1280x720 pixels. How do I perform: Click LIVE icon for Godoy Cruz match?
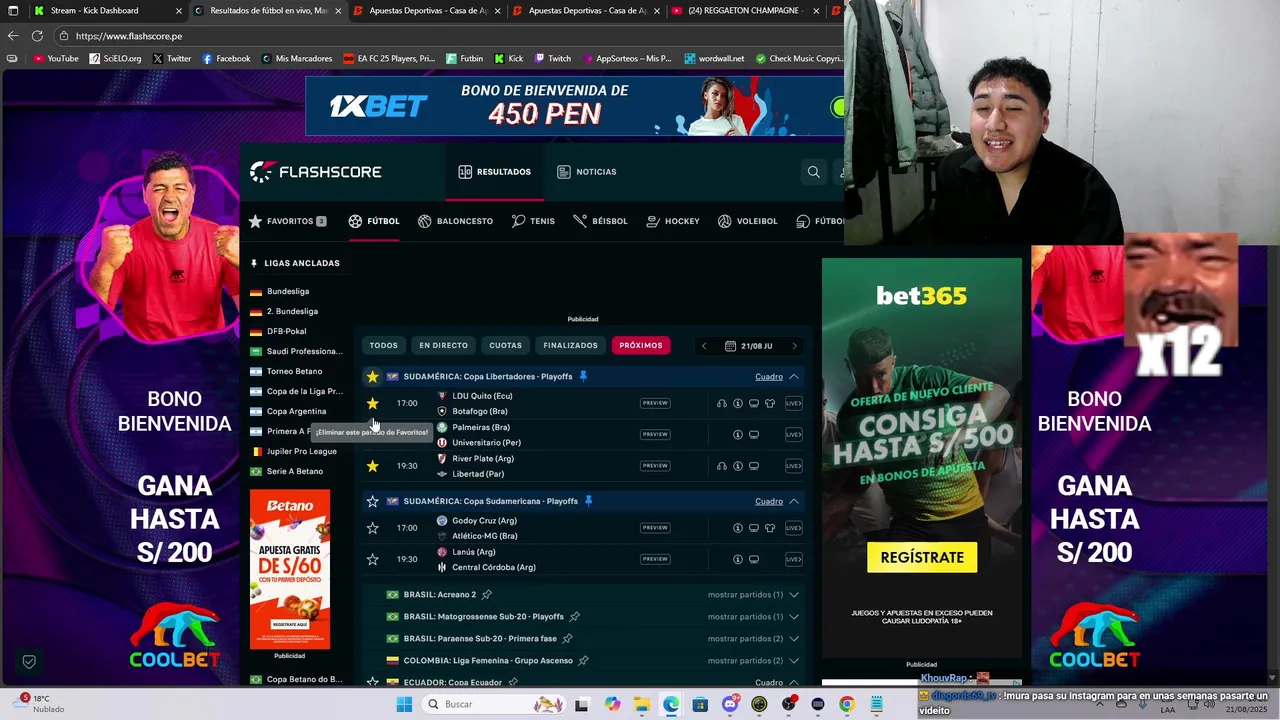[x=793, y=528]
